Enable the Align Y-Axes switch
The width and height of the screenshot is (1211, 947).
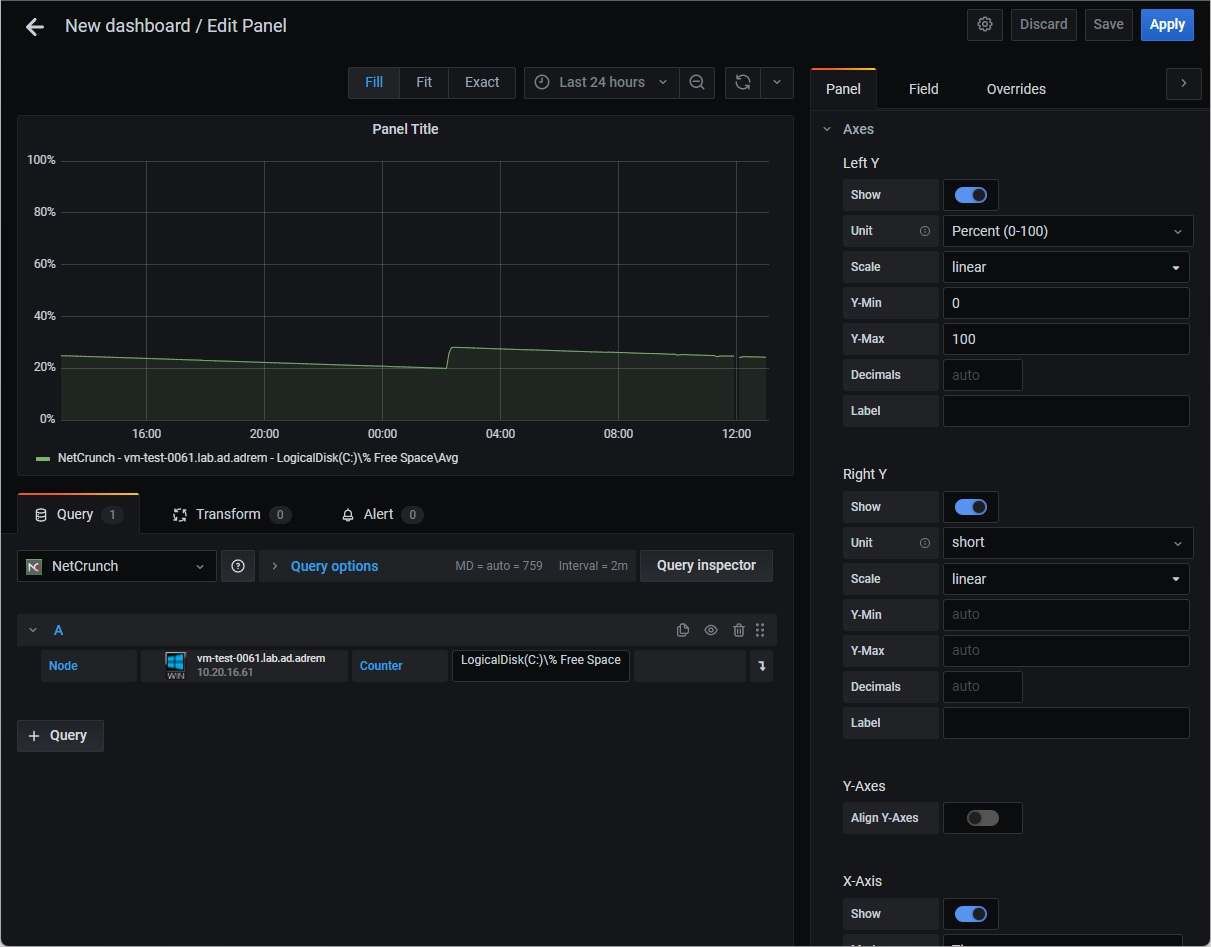pos(983,818)
